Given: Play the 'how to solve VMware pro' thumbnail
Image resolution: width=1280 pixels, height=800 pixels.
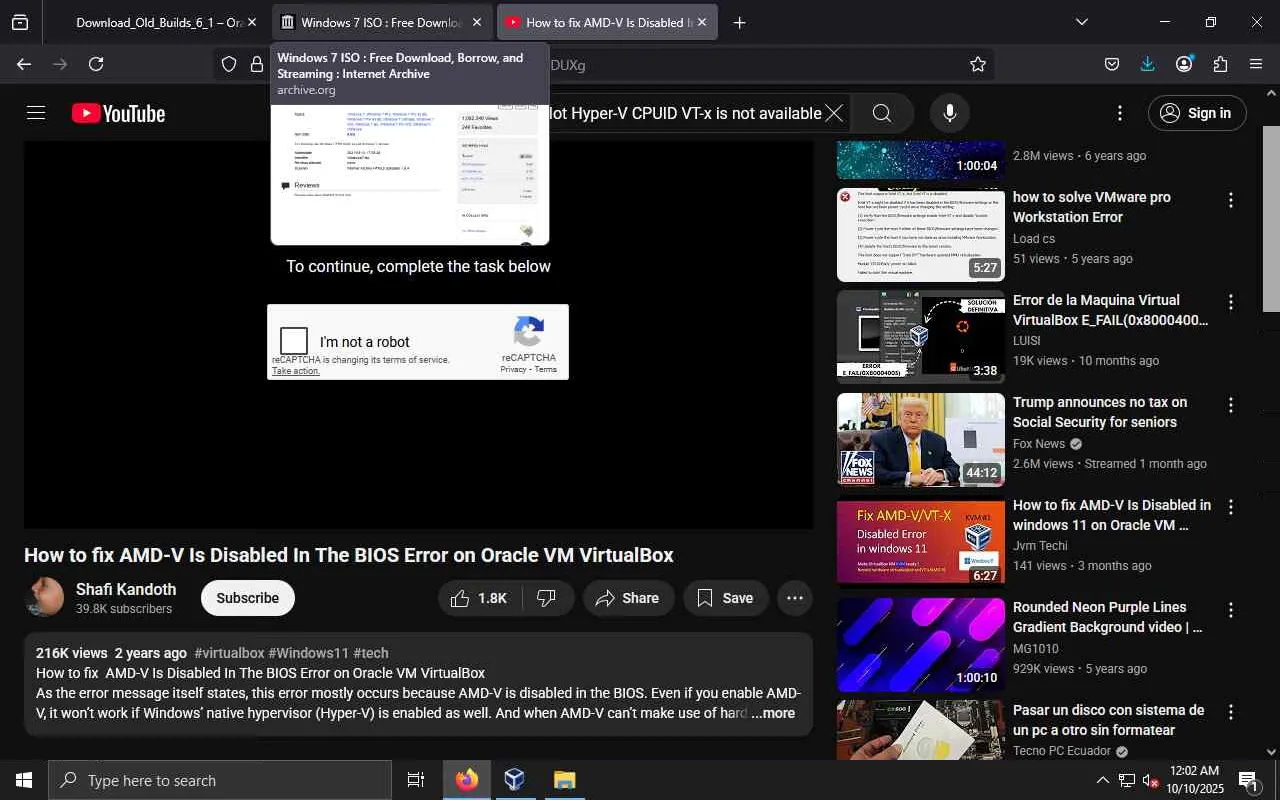Looking at the screenshot, I should 921,235.
